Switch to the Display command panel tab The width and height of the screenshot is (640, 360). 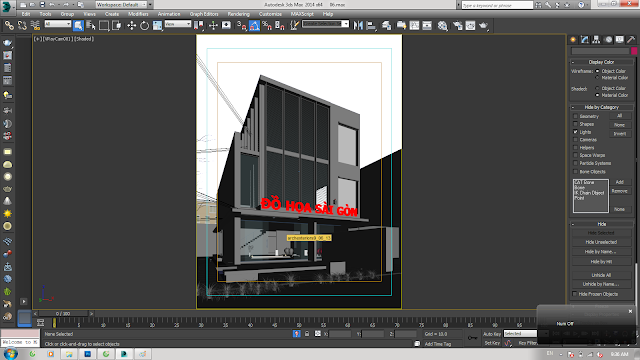620,40
